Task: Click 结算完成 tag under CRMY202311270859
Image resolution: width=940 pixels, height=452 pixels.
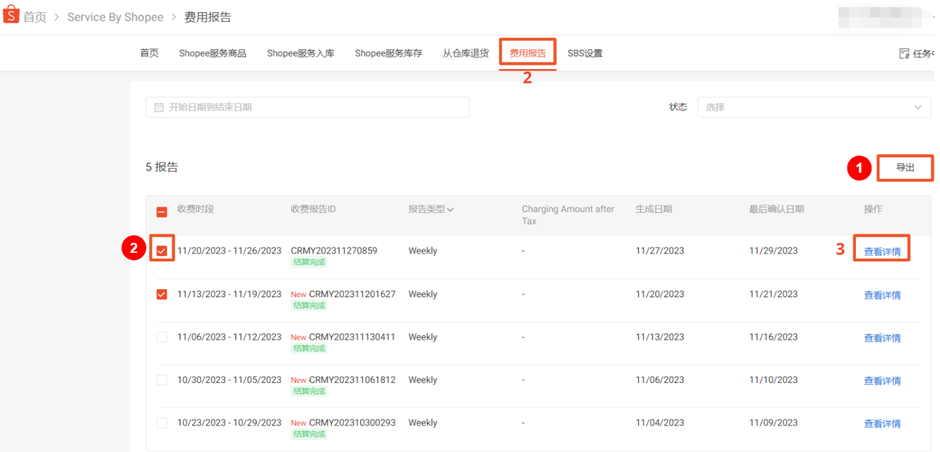Action: click(x=309, y=262)
